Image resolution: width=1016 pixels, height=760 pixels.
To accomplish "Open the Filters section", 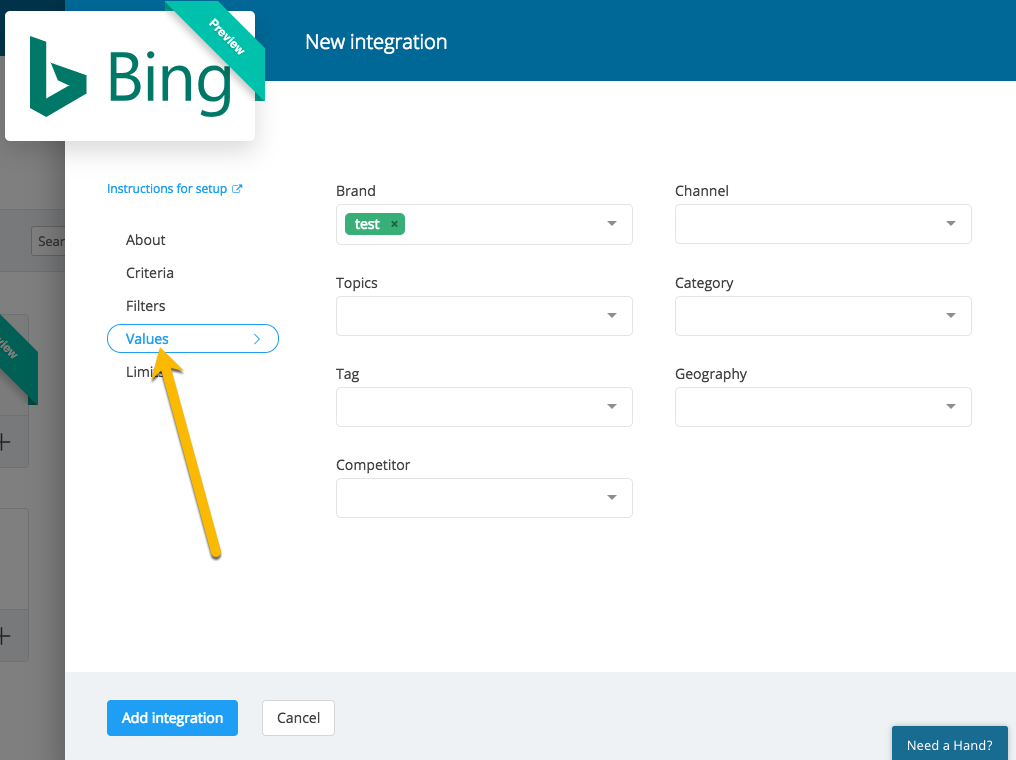I will click(x=146, y=306).
